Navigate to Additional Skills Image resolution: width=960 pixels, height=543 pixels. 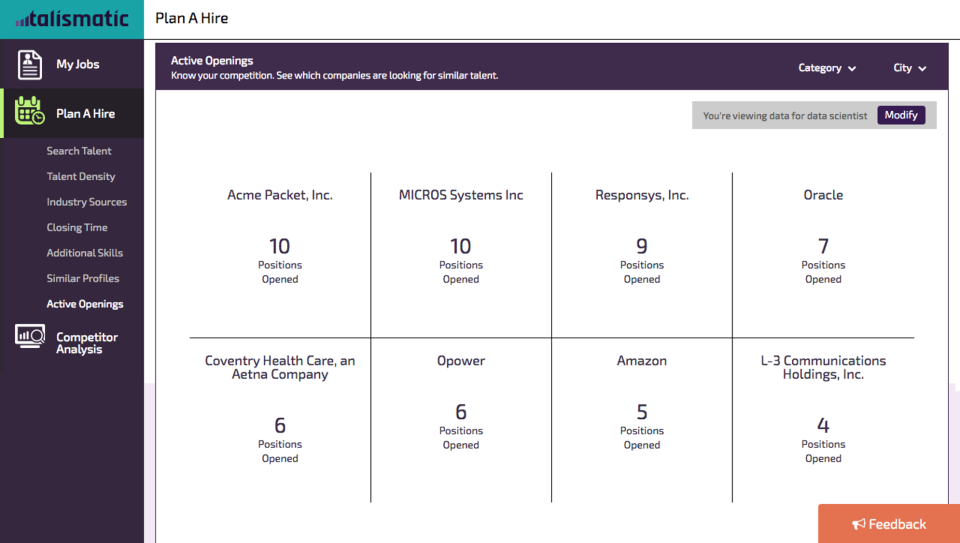pyautogui.click(x=84, y=253)
